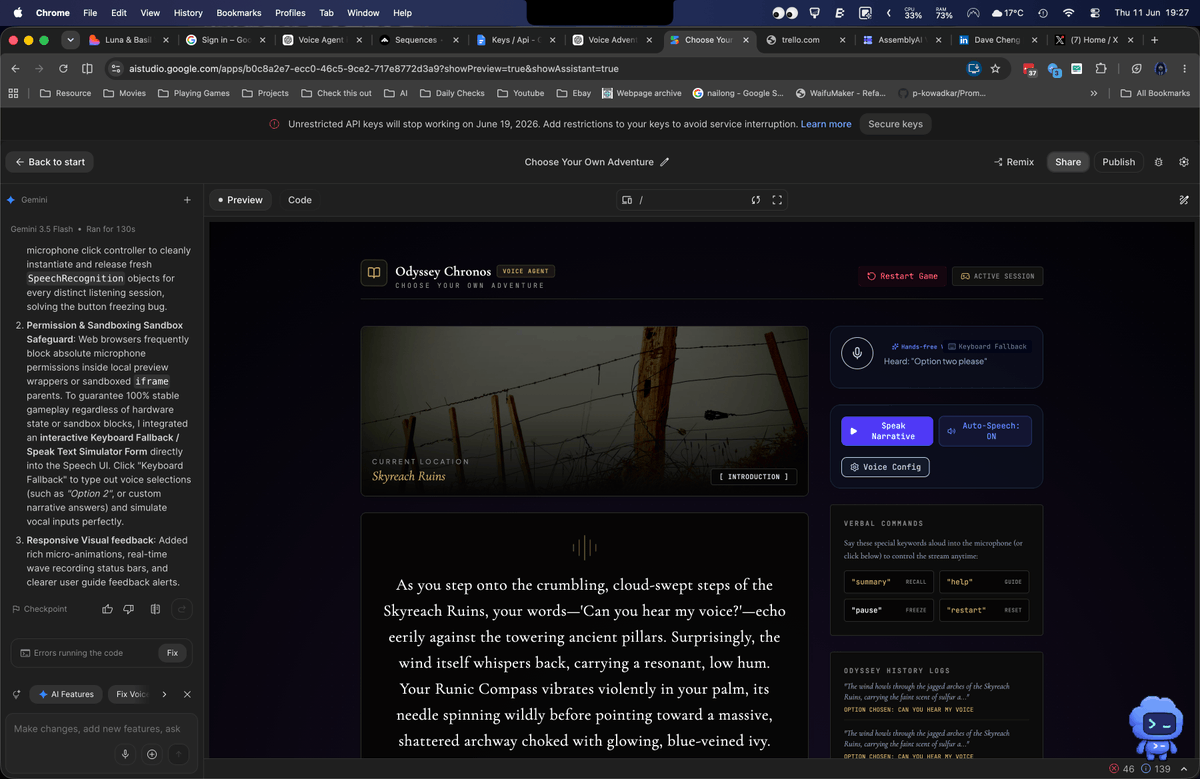The height and width of the screenshot is (779, 1200).
Task: Open the Profiles menu in the menu bar
Action: [x=290, y=13]
